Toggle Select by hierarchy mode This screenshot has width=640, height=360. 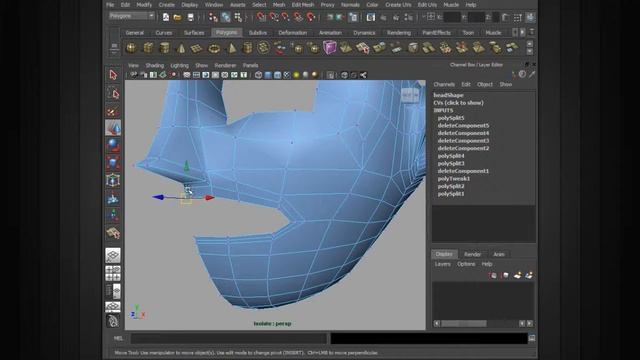(213, 17)
